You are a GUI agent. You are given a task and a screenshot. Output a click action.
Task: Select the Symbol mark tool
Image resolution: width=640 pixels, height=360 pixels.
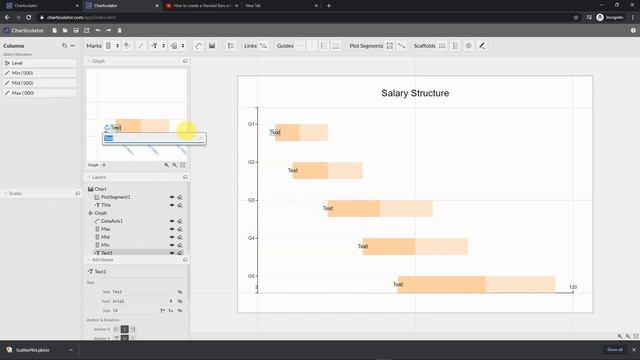click(x=127, y=46)
